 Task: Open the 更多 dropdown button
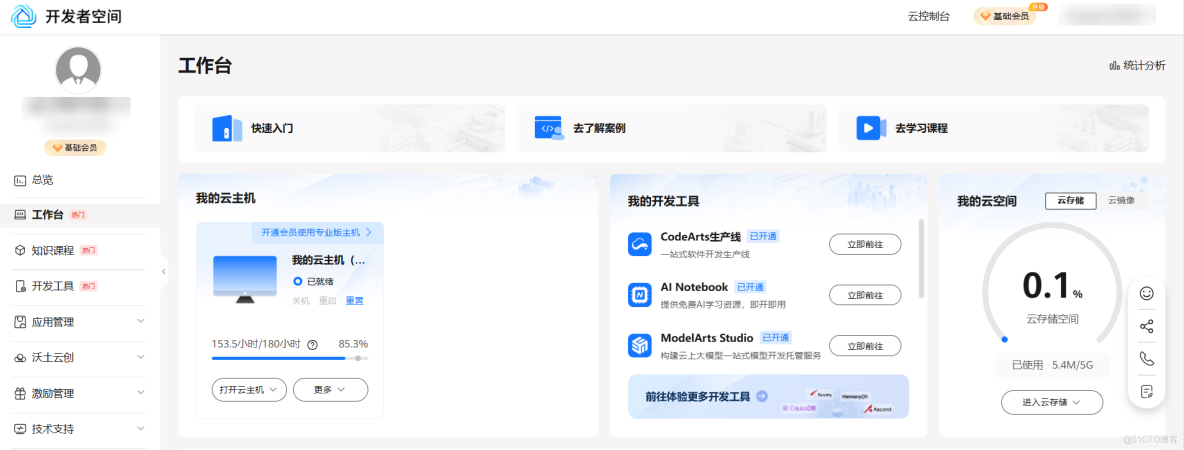point(330,390)
